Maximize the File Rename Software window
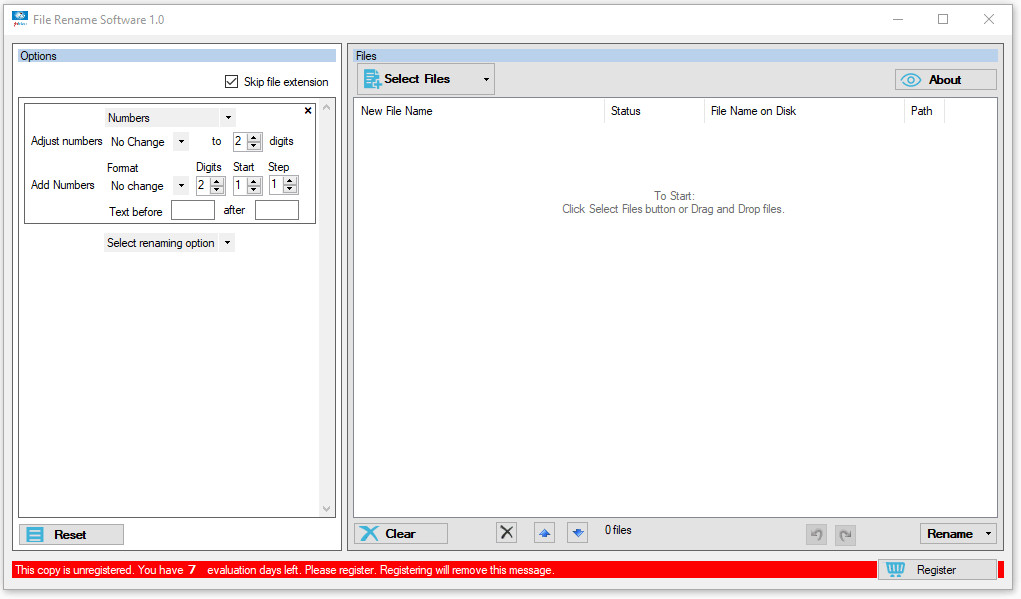The image size is (1021, 599). click(943, 19)
